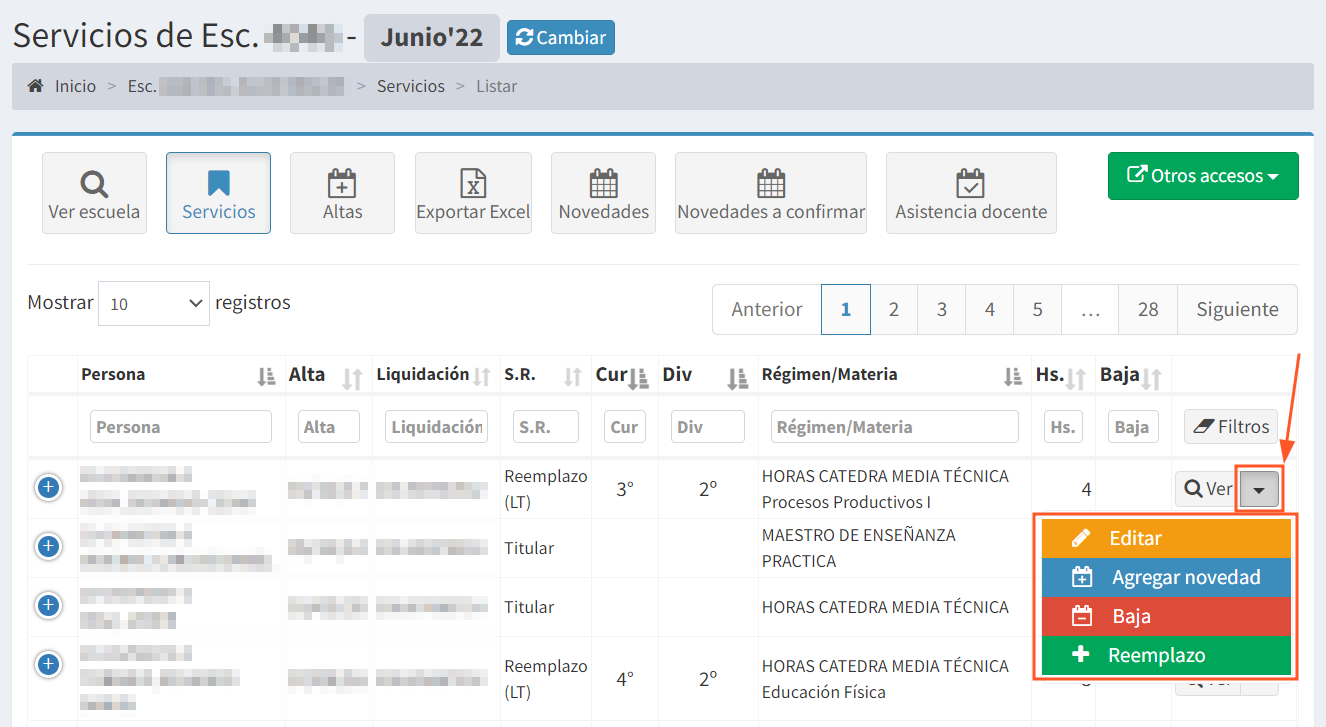The image size is (1326, 727).
Task: Focus the Liquidación filter field
Action: [x=436, y=427]
